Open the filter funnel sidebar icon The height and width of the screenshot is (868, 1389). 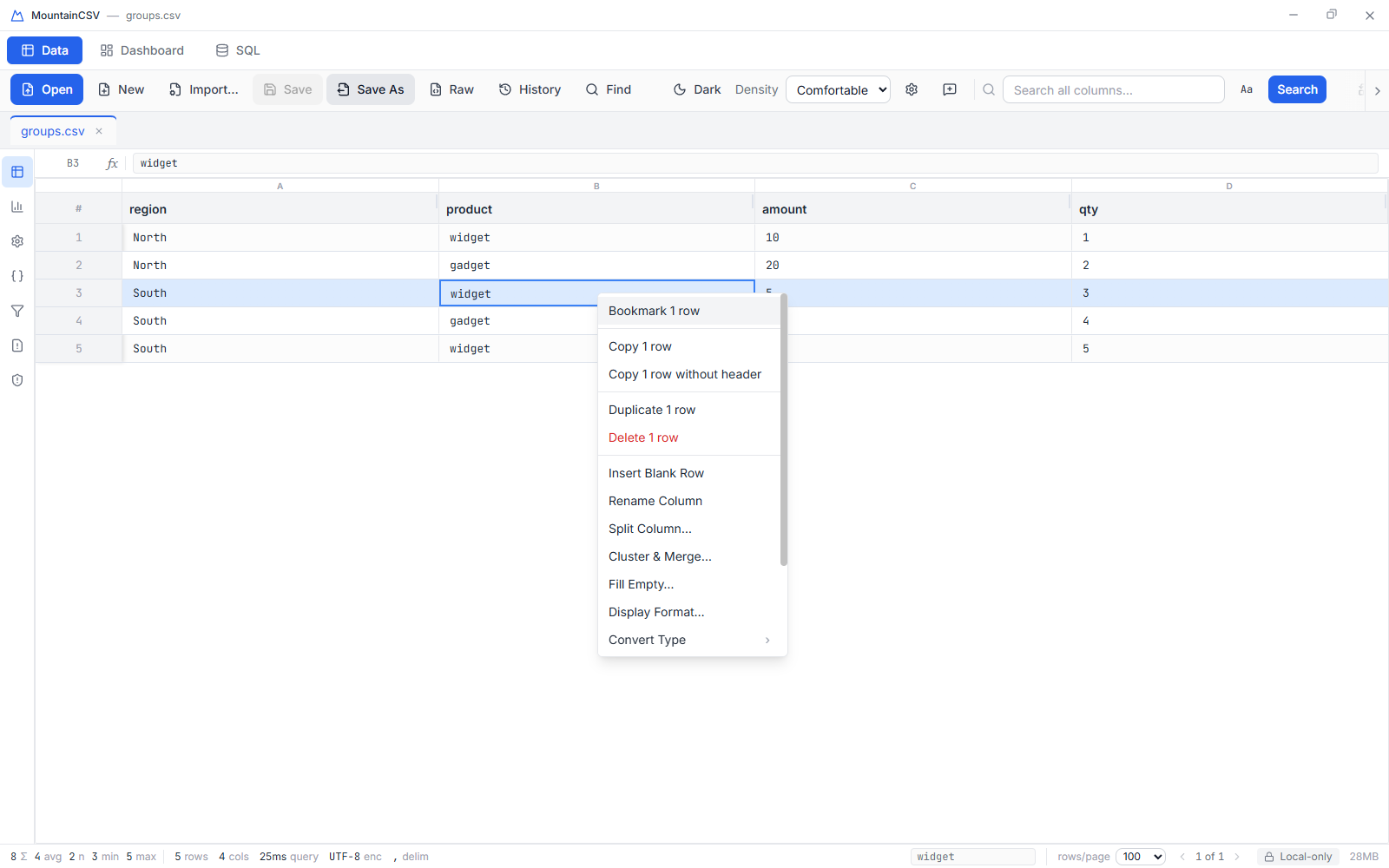(x=17, y=311)
